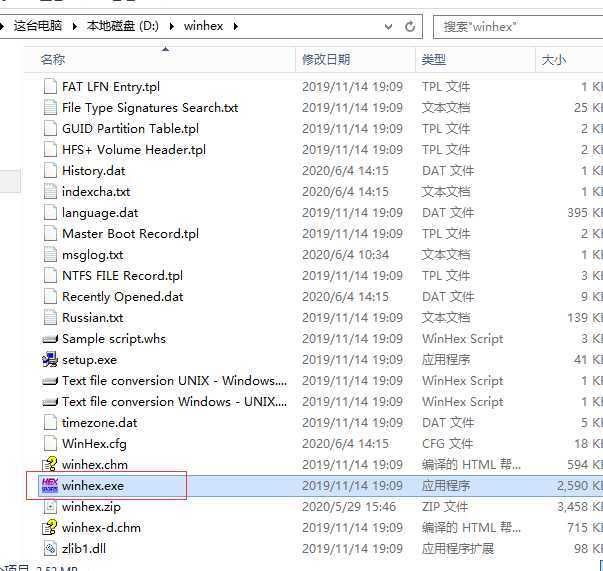Screen dimensions: 603x571
Task: Open the address bar history dropdown
Action: point(388,27)
